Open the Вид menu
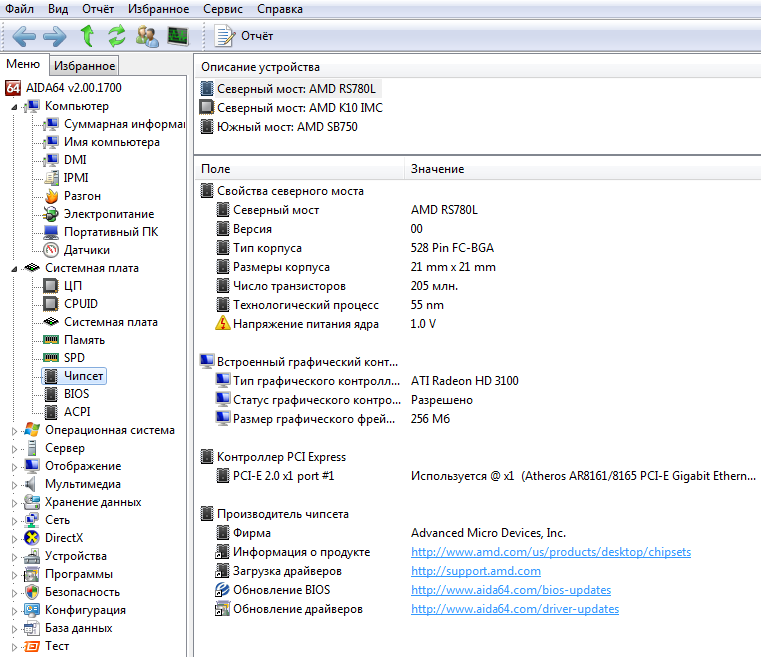The width and height of the screenshot is (761, 657). point(58,9)
